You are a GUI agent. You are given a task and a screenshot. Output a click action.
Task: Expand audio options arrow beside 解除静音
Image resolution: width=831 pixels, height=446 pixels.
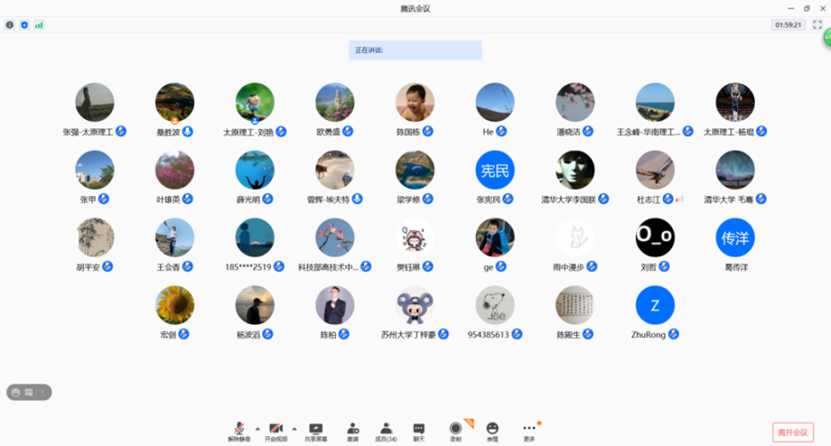pos(257,427)
